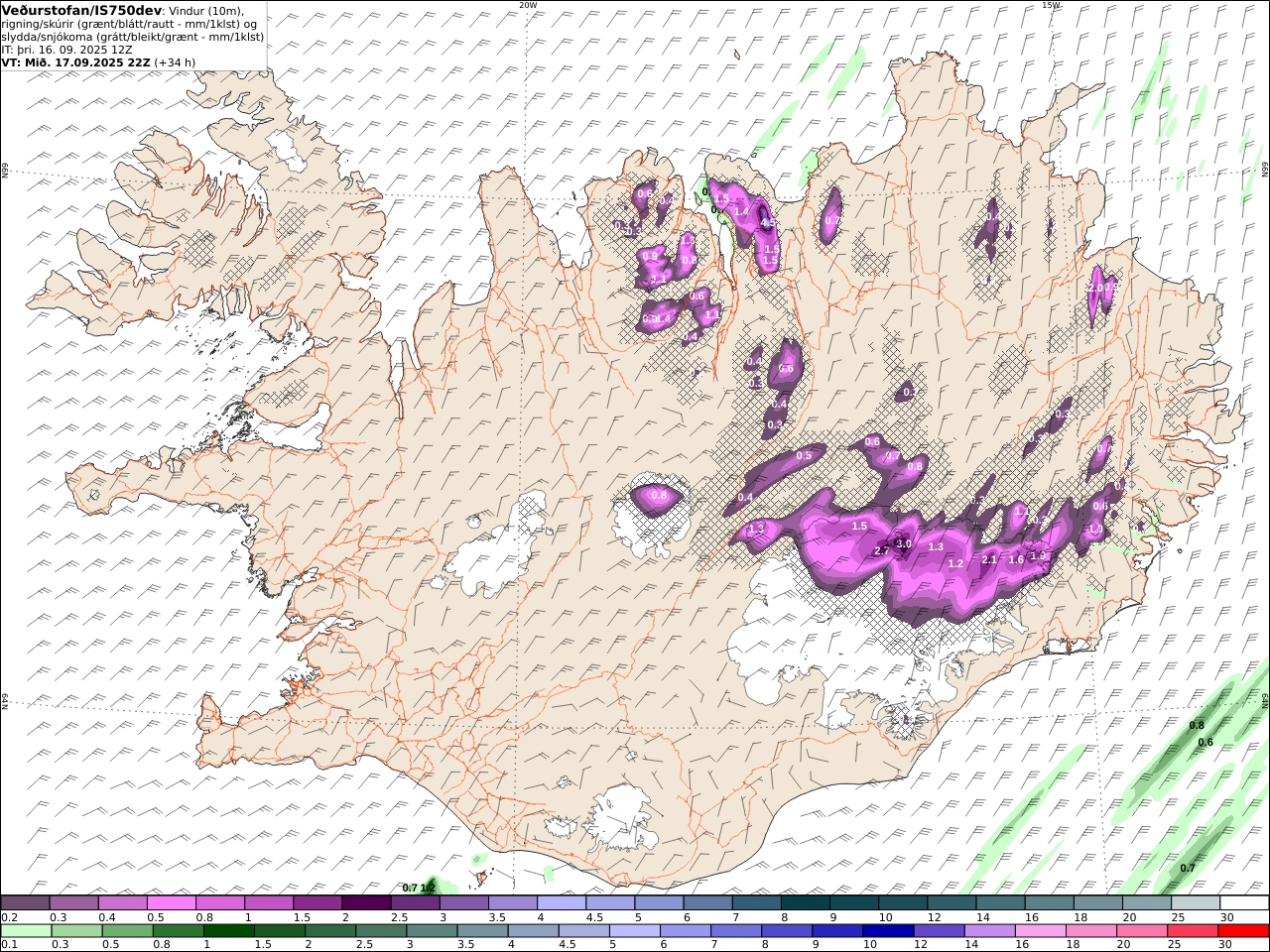Screen dimensions: 1270x952
Task: Click the 'IT: þri. 16. 09. 2025 12Z' line
Action: (66, 49)
